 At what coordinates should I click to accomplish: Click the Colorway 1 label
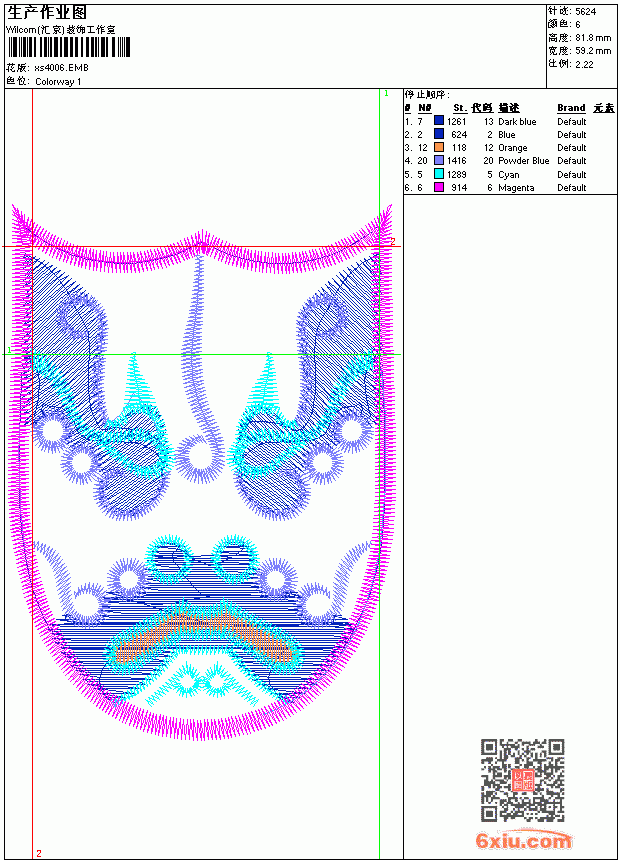pos(58,82)
